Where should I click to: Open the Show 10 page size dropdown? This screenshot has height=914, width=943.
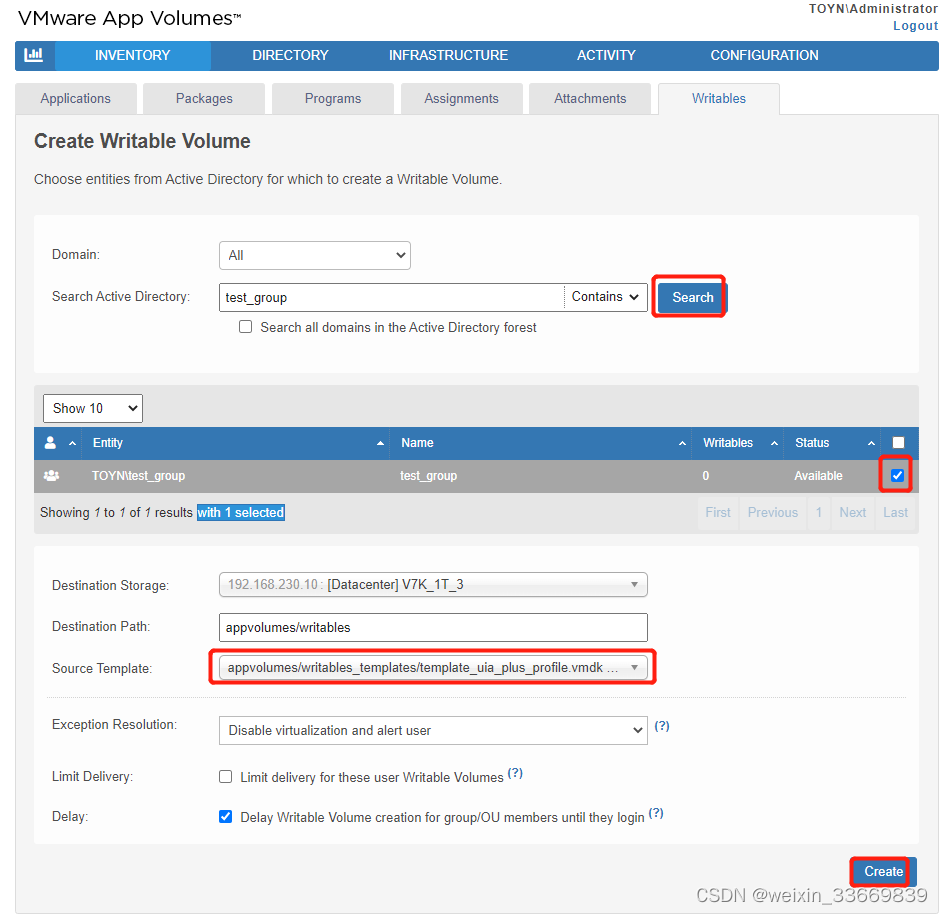click(93, 408)
